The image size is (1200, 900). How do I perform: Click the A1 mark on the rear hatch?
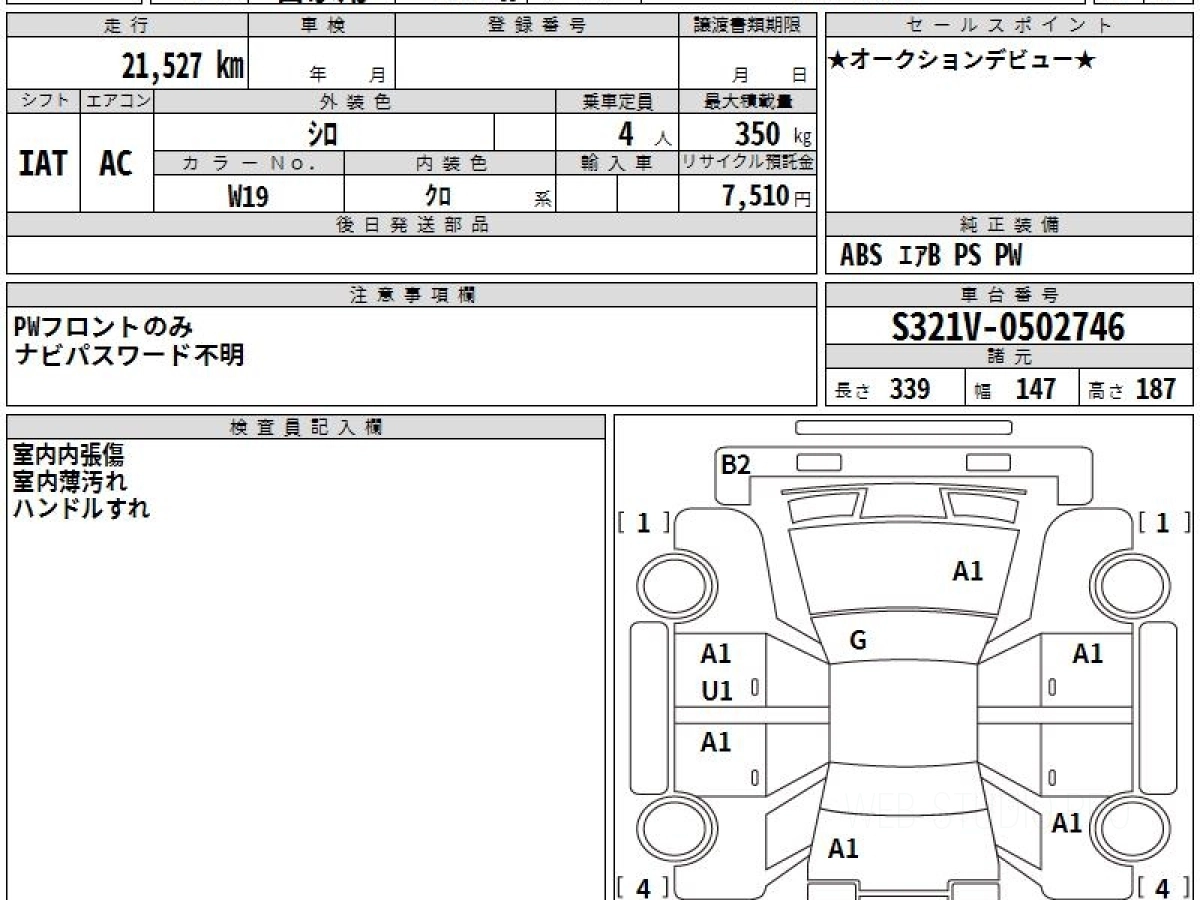pyautogui.click(x=843, y=849)
